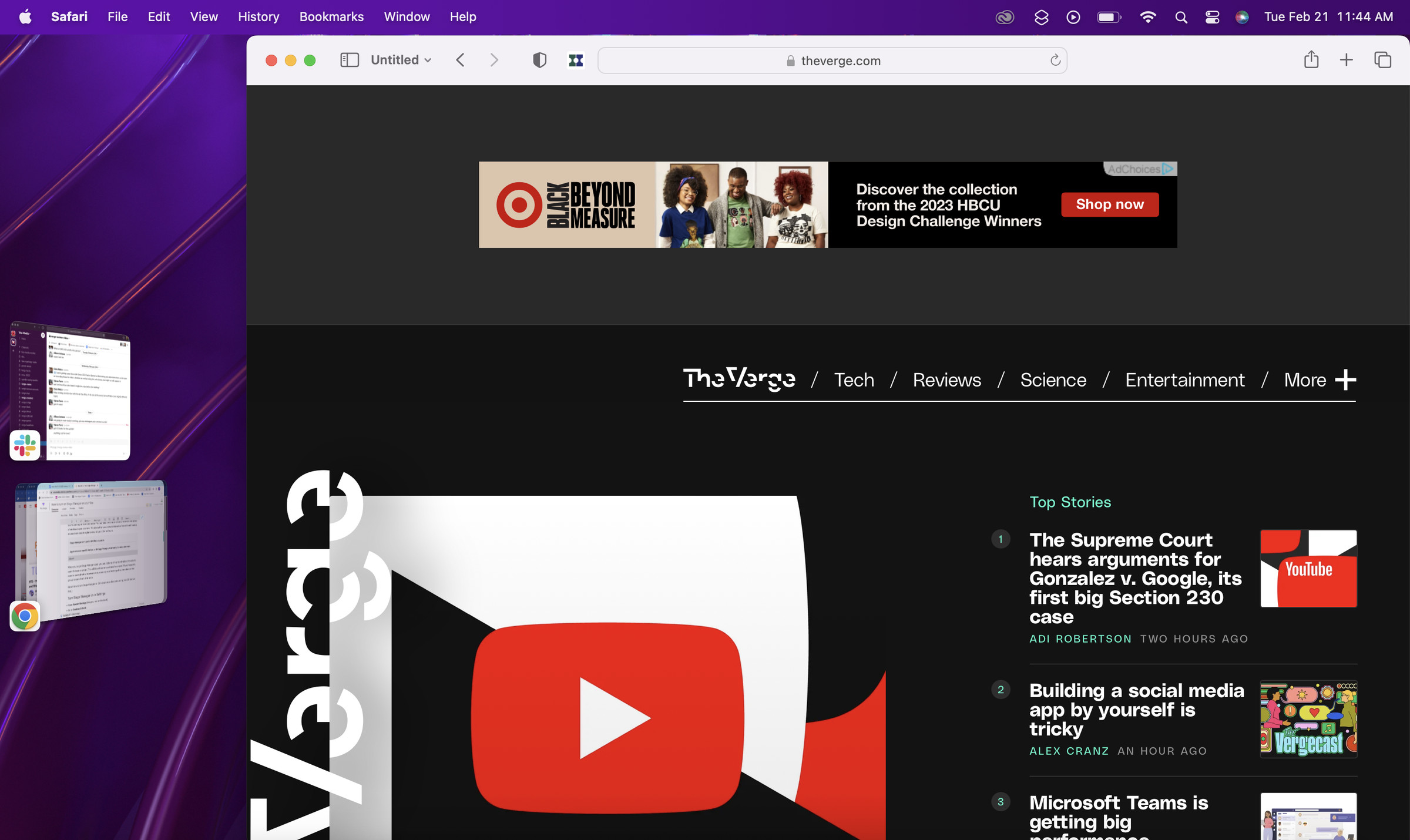Switch to Slack window in Stage Manager

(70, 391)
